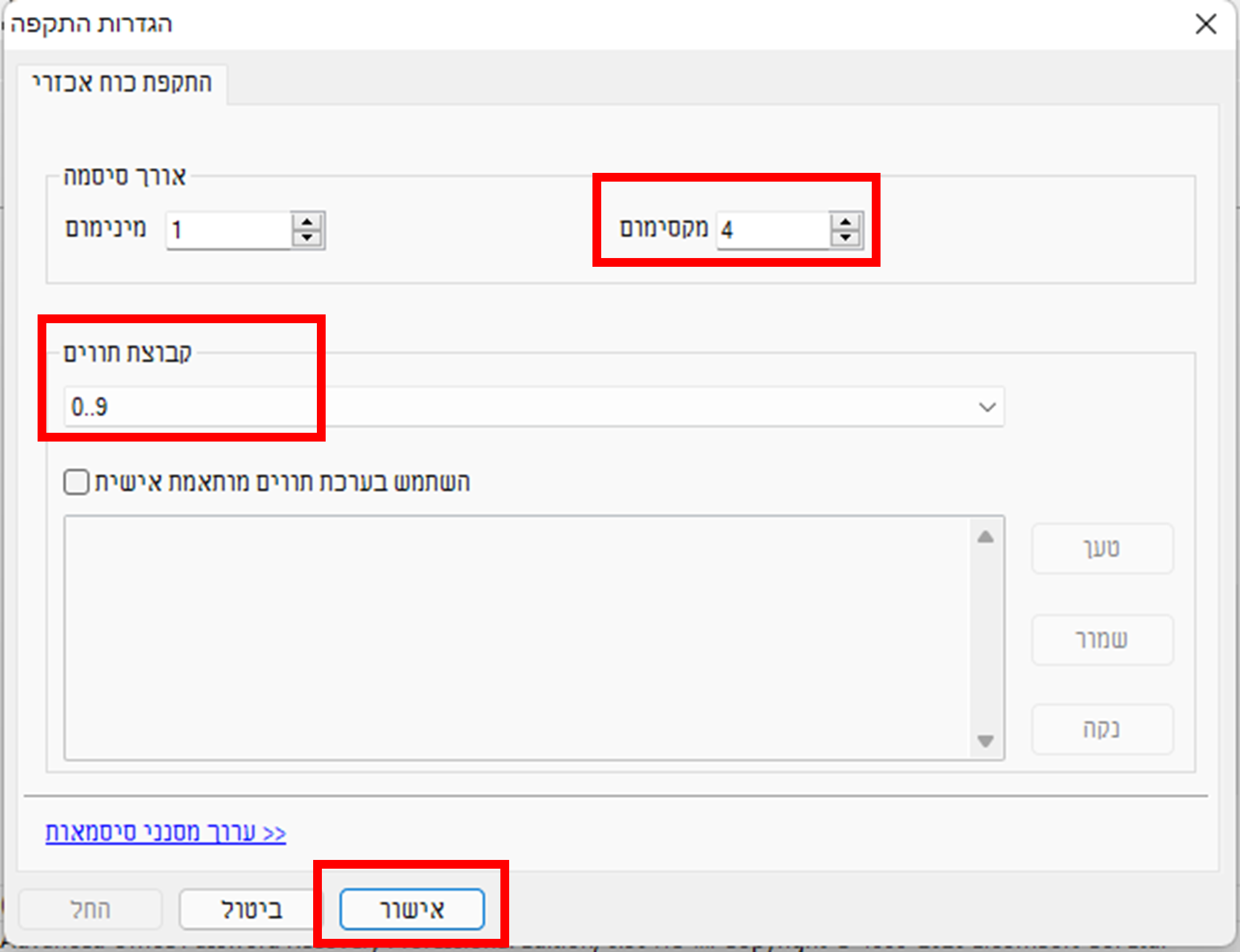This screenshot has width=1240, height=952.
Task: Decrease the minimum password length spinner
Action: tap(307, 238)
